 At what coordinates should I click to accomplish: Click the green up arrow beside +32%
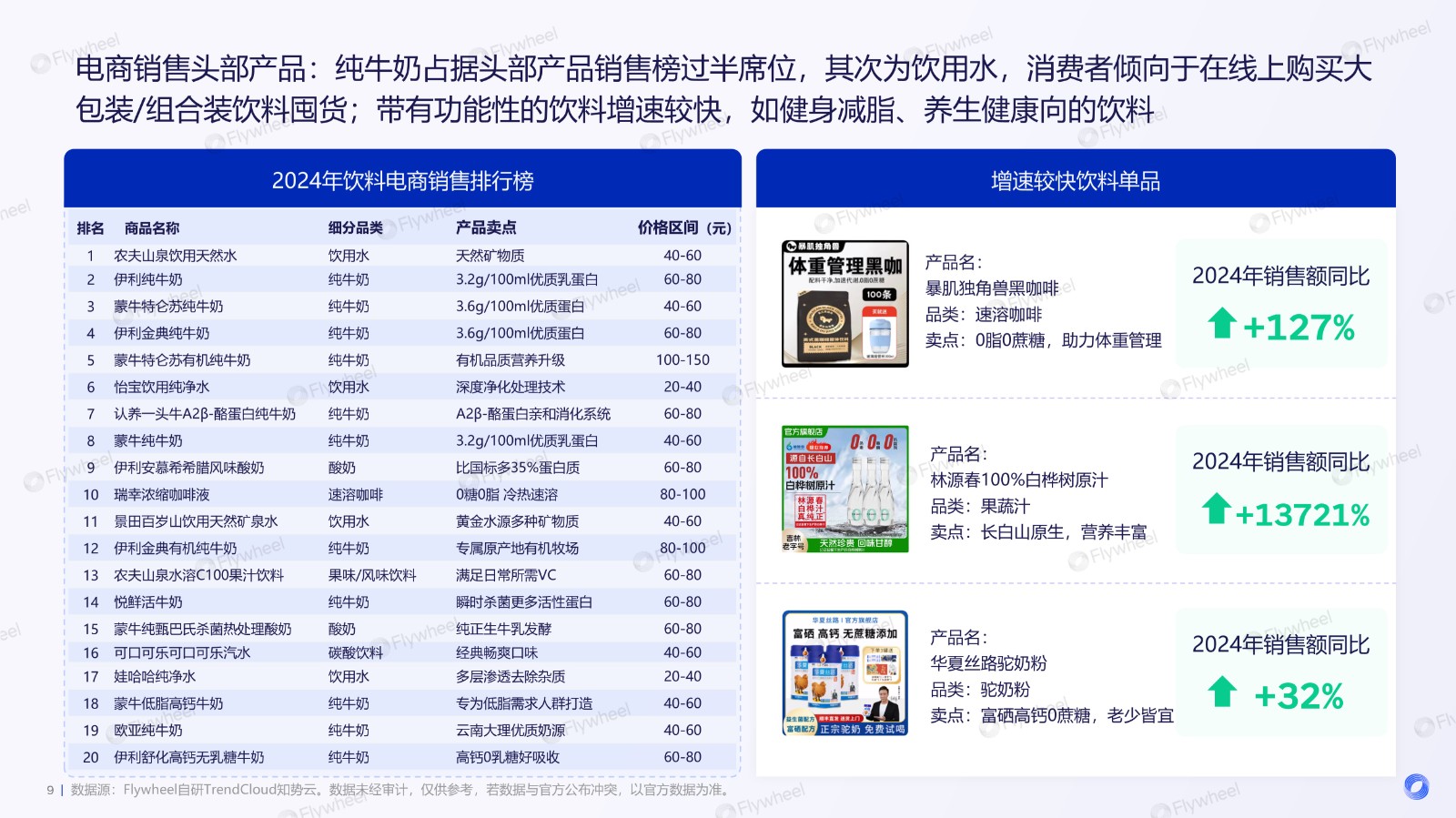pos(1222,692)
